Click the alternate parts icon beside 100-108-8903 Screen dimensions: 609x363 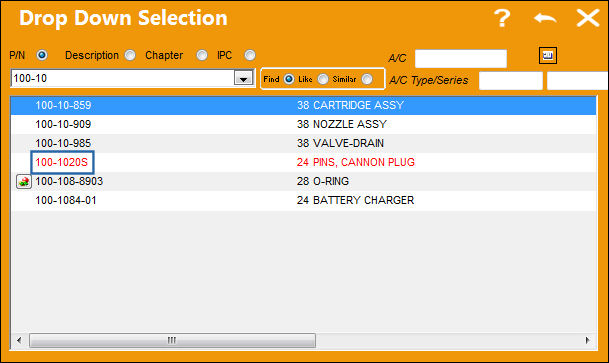click(24, 181)
